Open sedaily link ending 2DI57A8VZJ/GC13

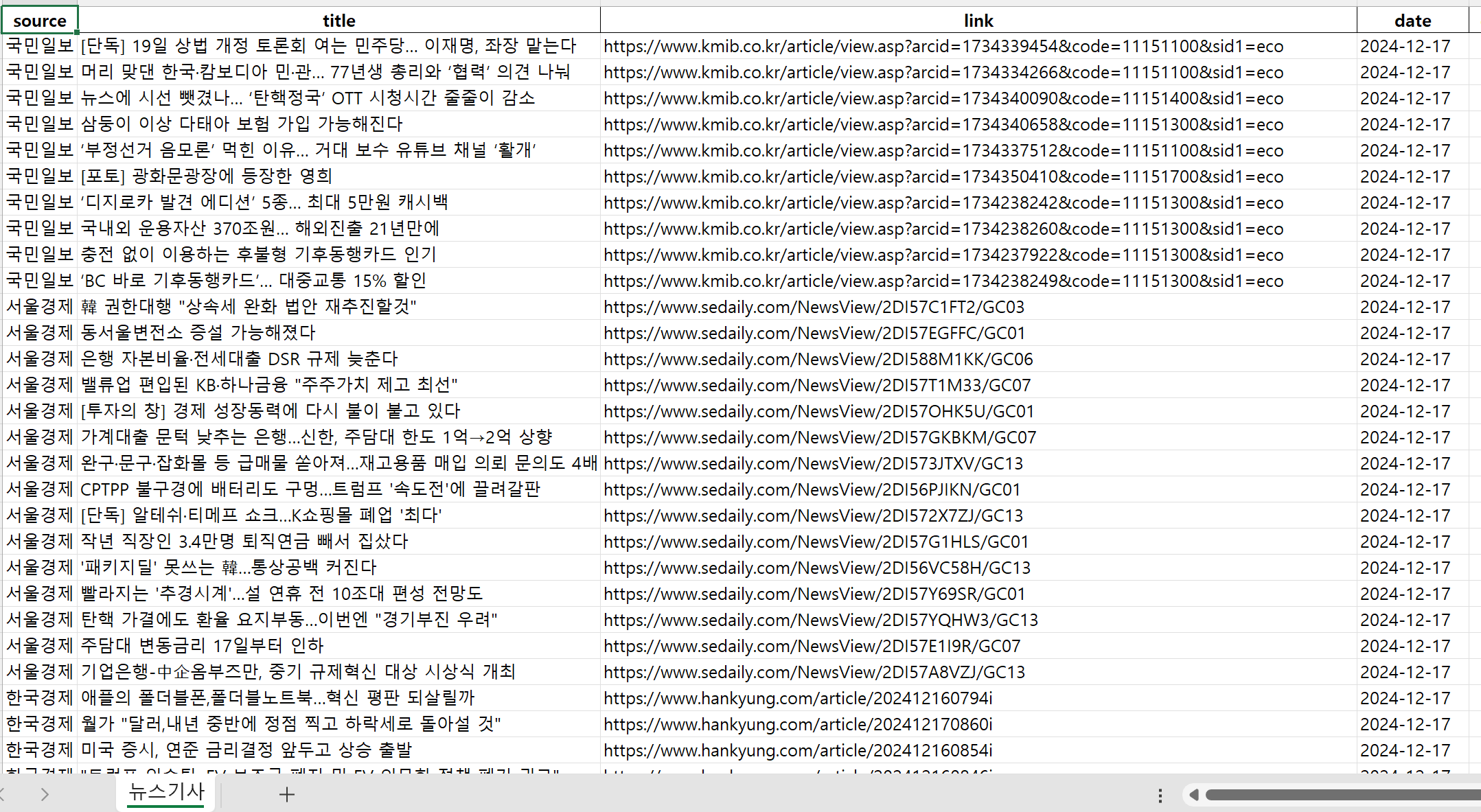tap(814, 673)
